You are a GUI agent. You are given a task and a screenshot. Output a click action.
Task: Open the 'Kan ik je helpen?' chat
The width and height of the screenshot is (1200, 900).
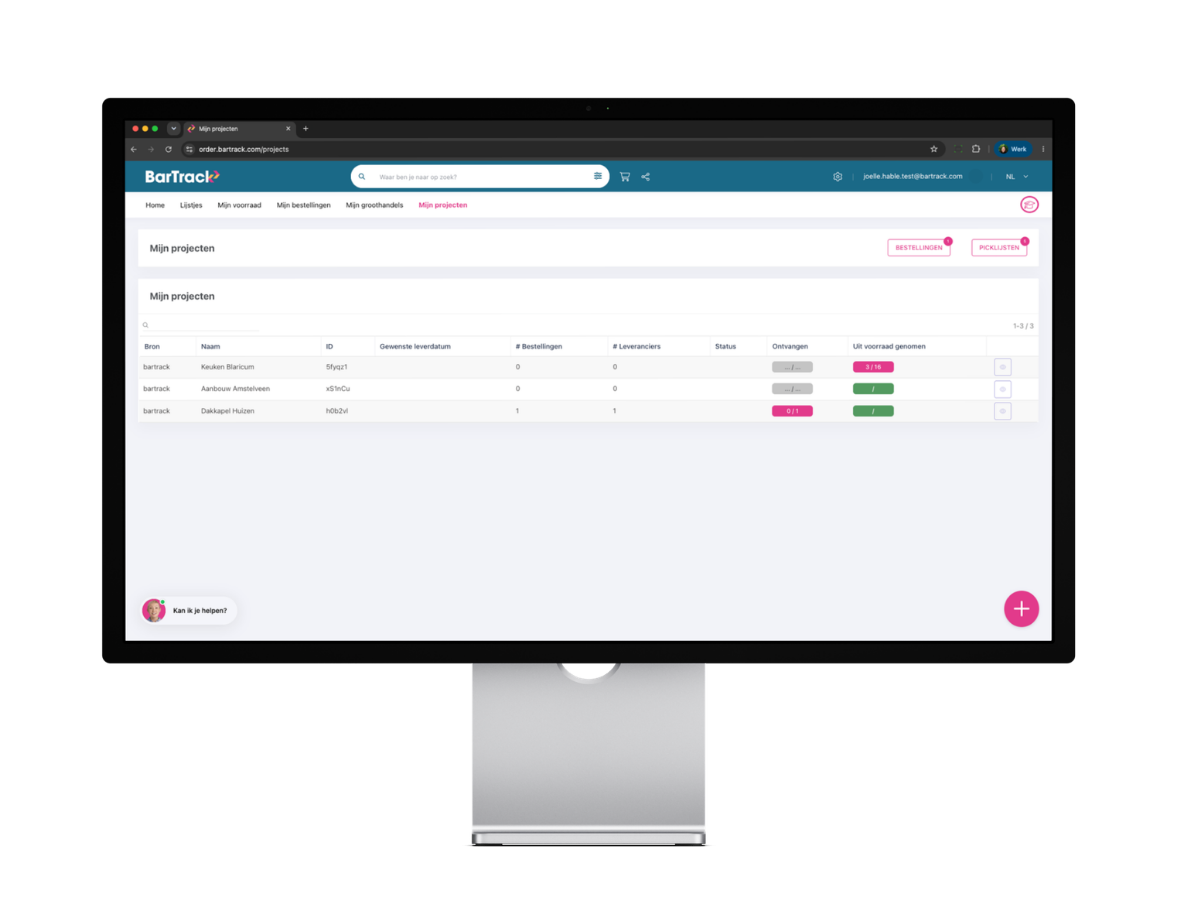click(190, 610)
